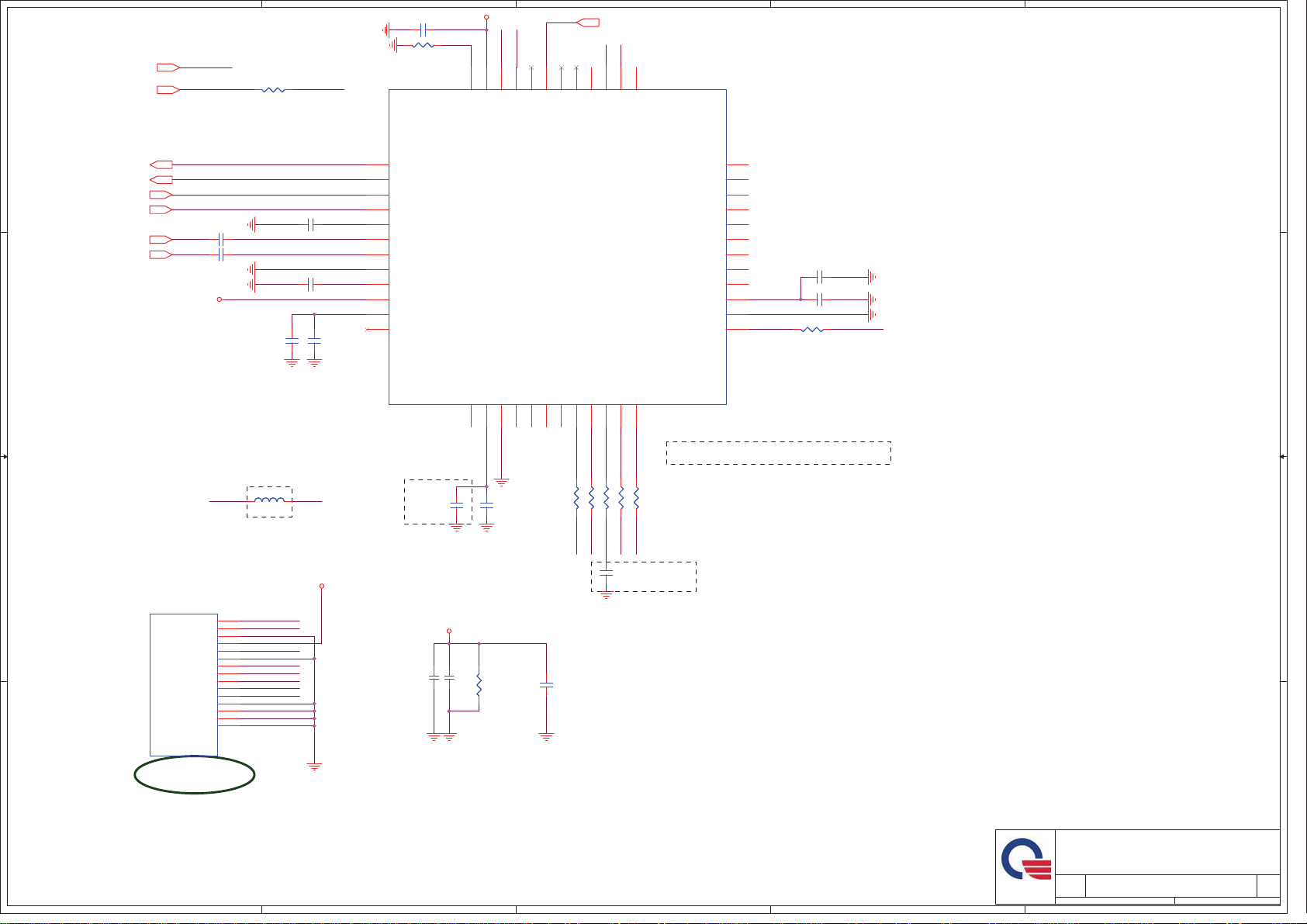Viewport: 1307px width, 924px height.
Task: Select the leftmost of five resistors below chip
Action: coord(576,498)
